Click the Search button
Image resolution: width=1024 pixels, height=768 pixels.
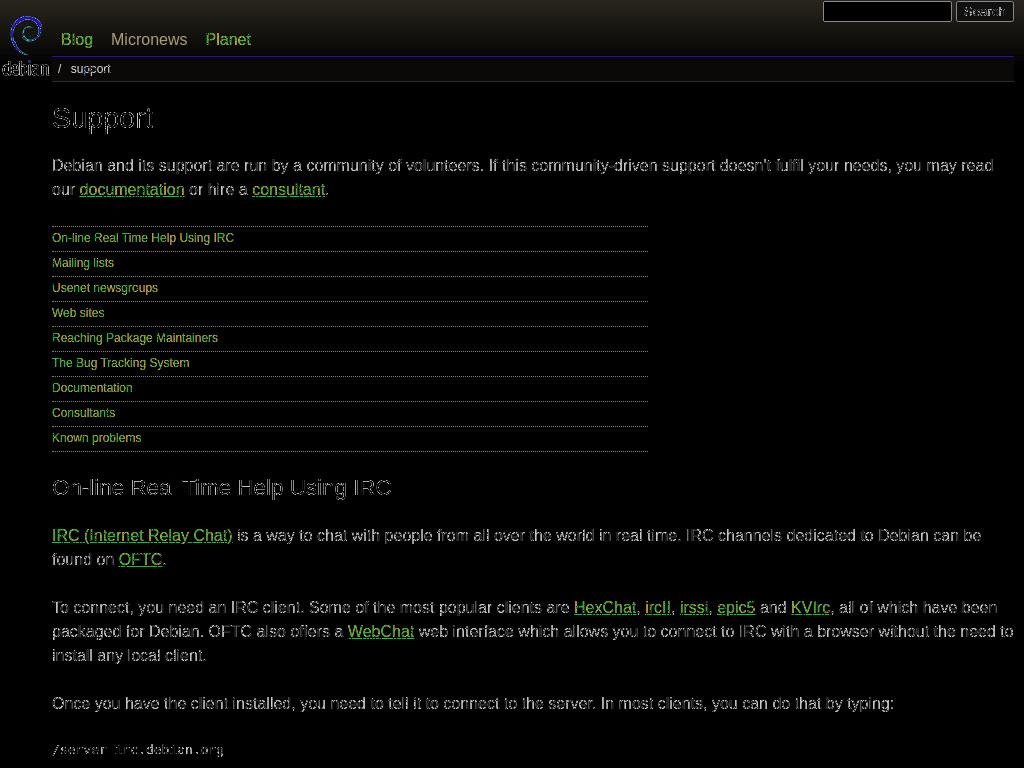(x=984, y=12)
